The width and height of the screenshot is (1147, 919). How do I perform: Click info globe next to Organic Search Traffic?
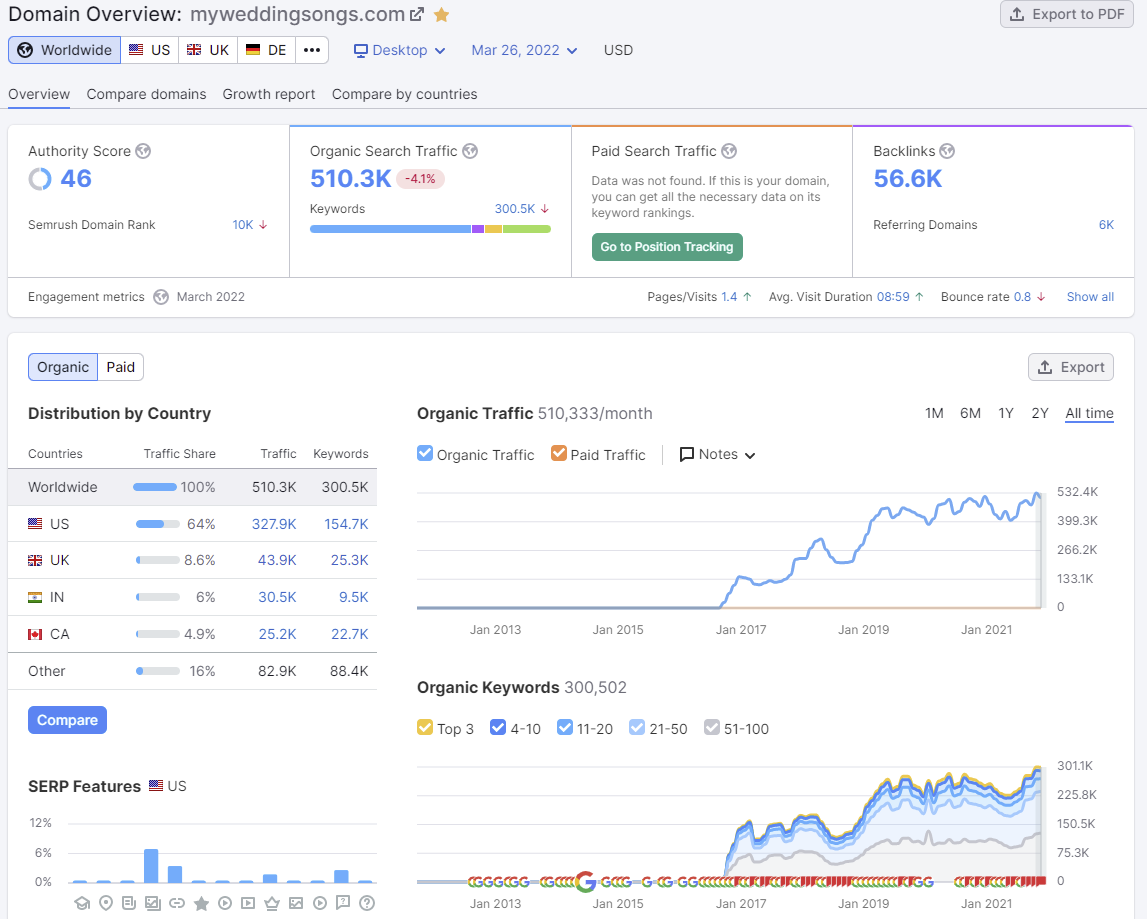click(470, 151)
